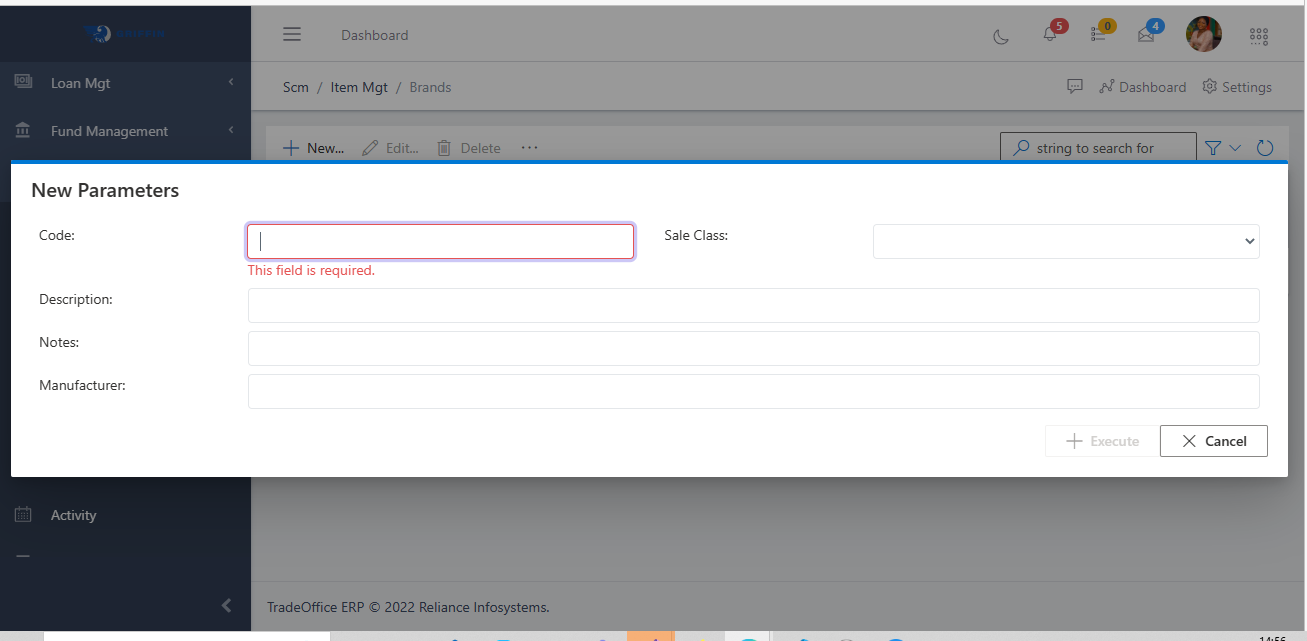Click into the Description field
This screenshot has width=1307, height=641.
point(754,305)
